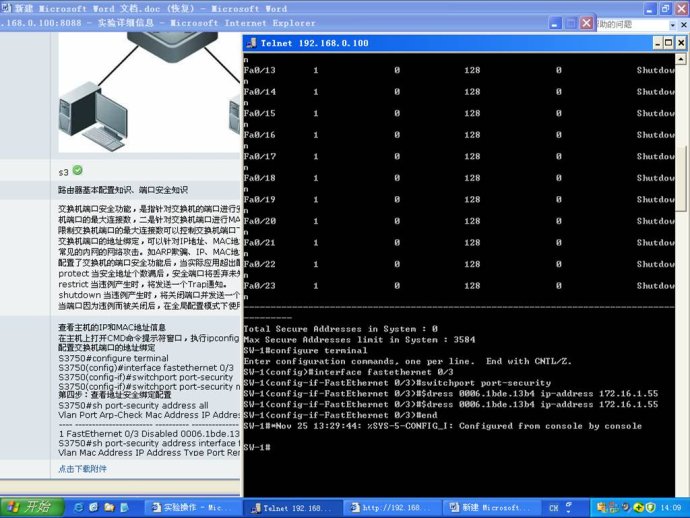Open the Word help question dropdown
The height and width of the screenshot is (518, 690).
tap(672, 25)
